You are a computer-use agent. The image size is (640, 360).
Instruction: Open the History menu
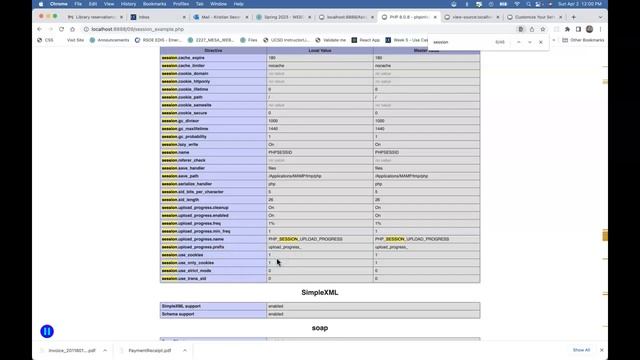(128, 4)
